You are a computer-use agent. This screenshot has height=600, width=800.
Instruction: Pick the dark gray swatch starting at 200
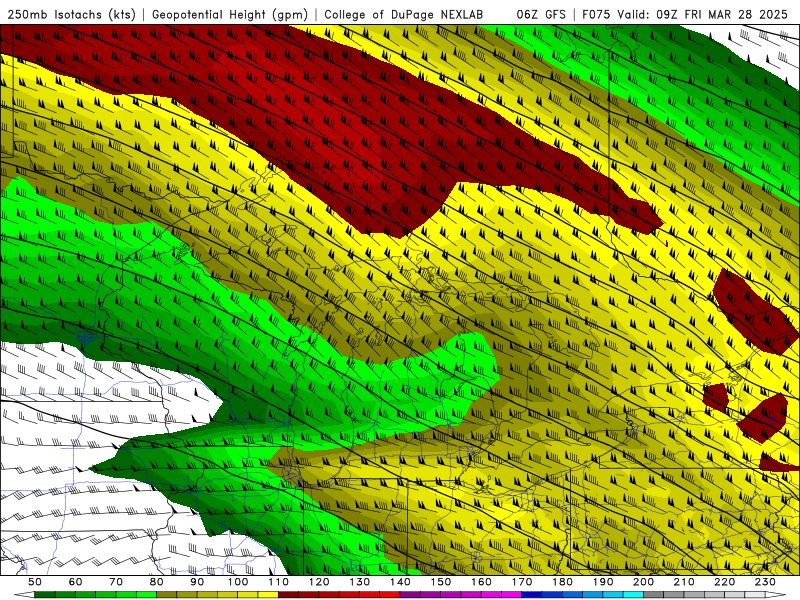point(654,594)
